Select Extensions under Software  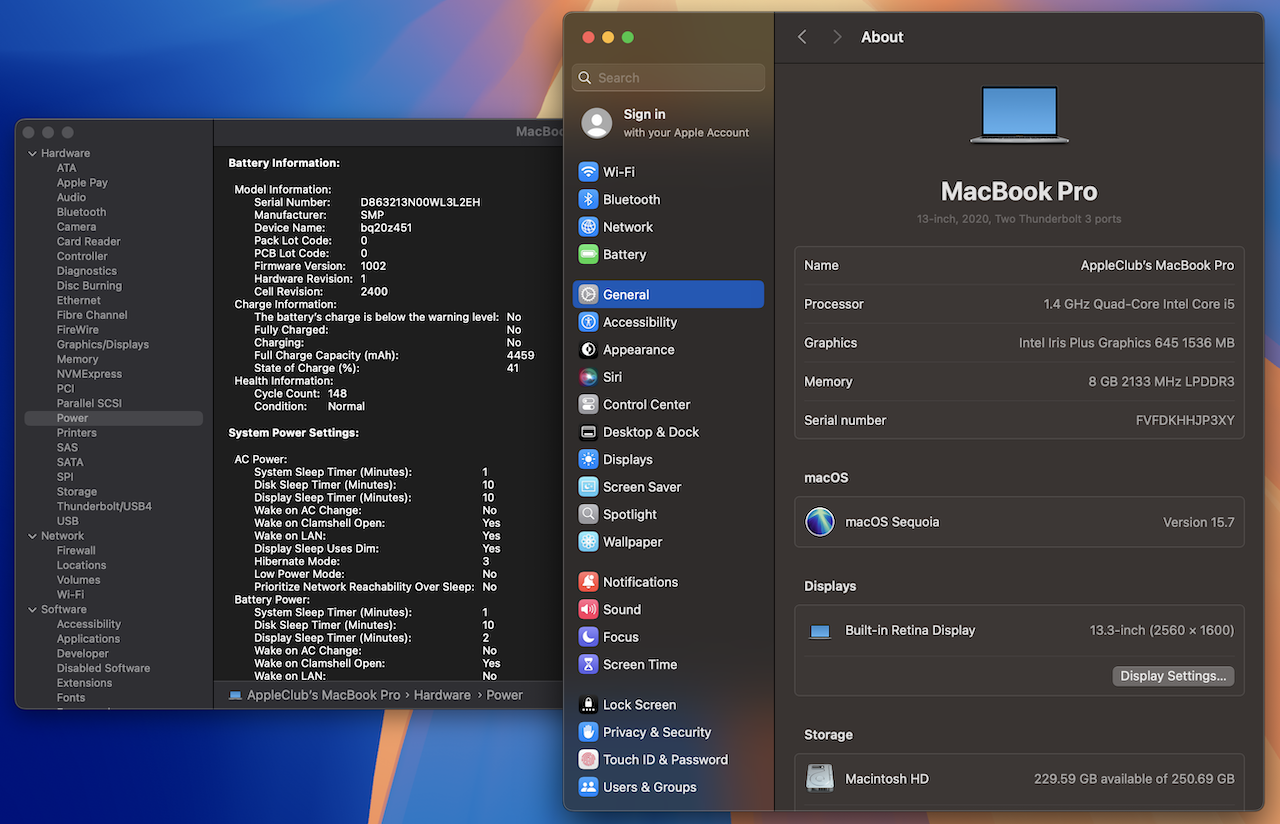click(84, 683)
